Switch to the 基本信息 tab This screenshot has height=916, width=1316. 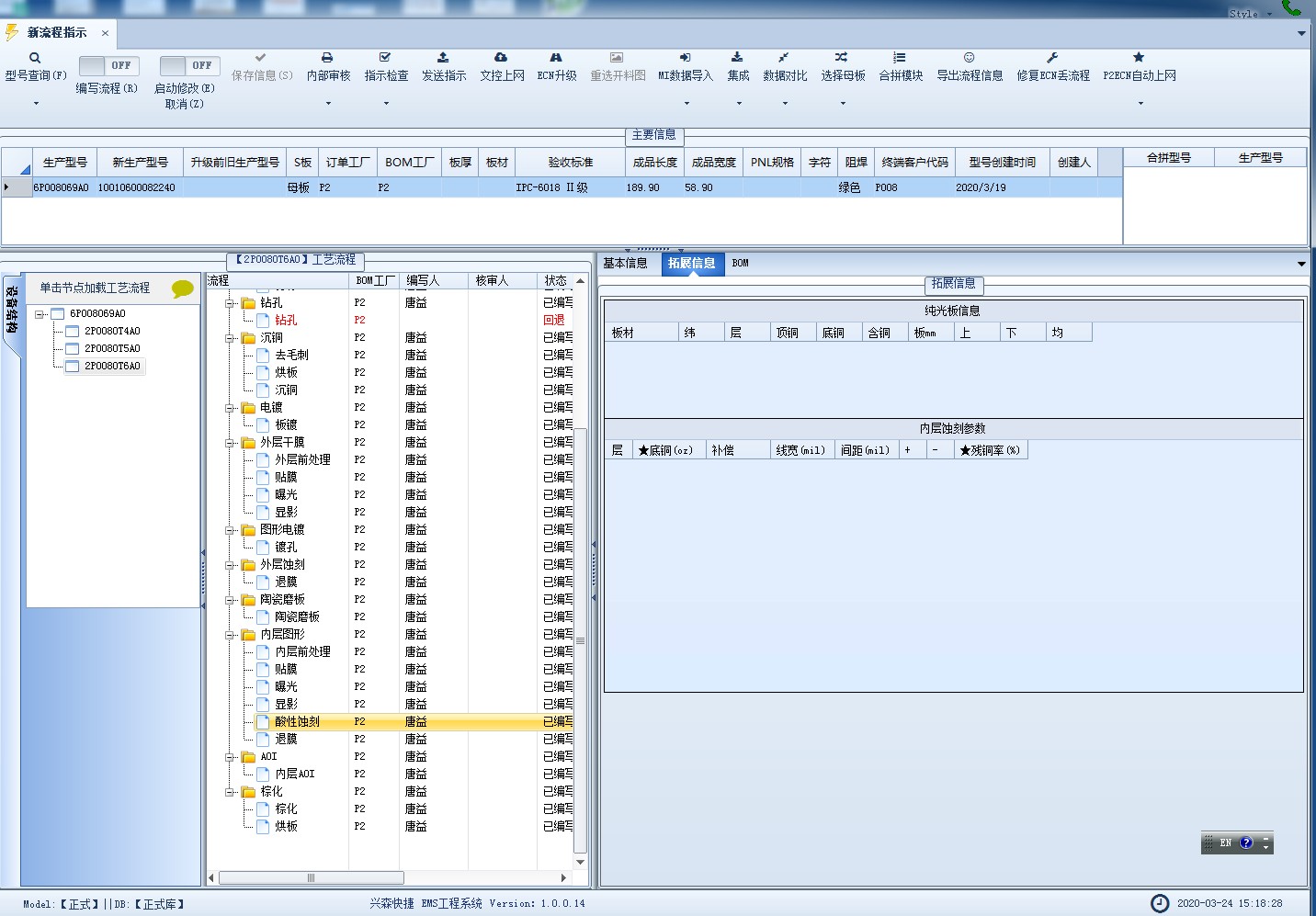pyautogui.click(x=625, y=264)
